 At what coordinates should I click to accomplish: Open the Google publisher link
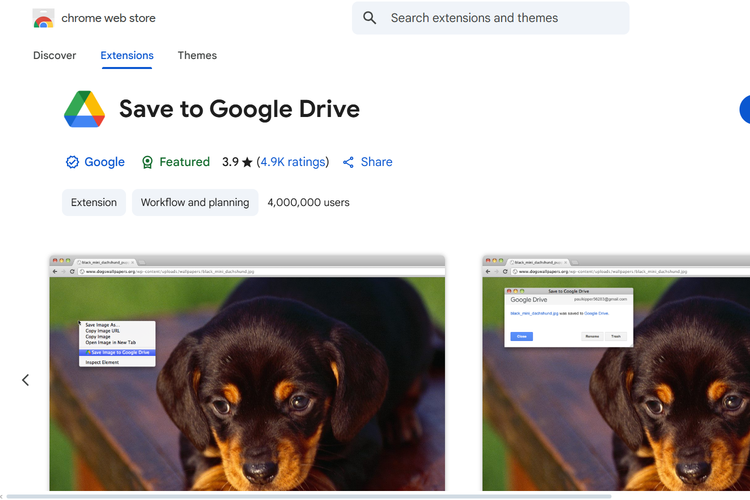click(104, 162)
